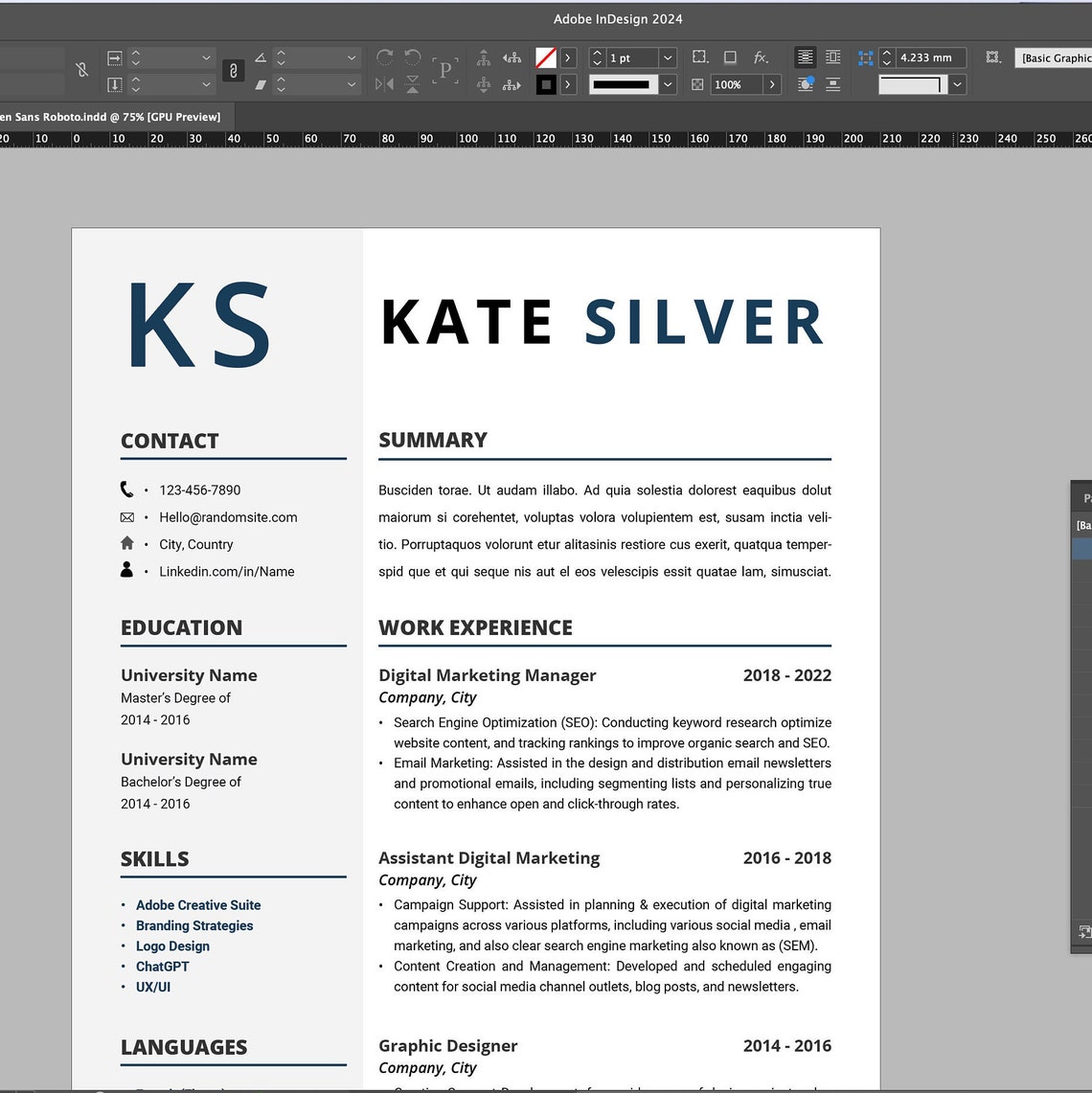The image size is (1092, 1093).
Task: Toggle the Constrain Proportions link icon
Action: pos(233,71)
